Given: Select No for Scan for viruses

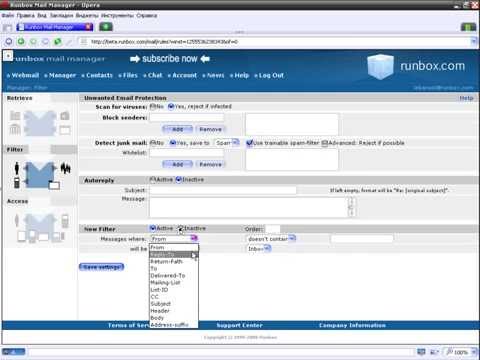Looking at the screenshot, I should (x=153, y=106).
